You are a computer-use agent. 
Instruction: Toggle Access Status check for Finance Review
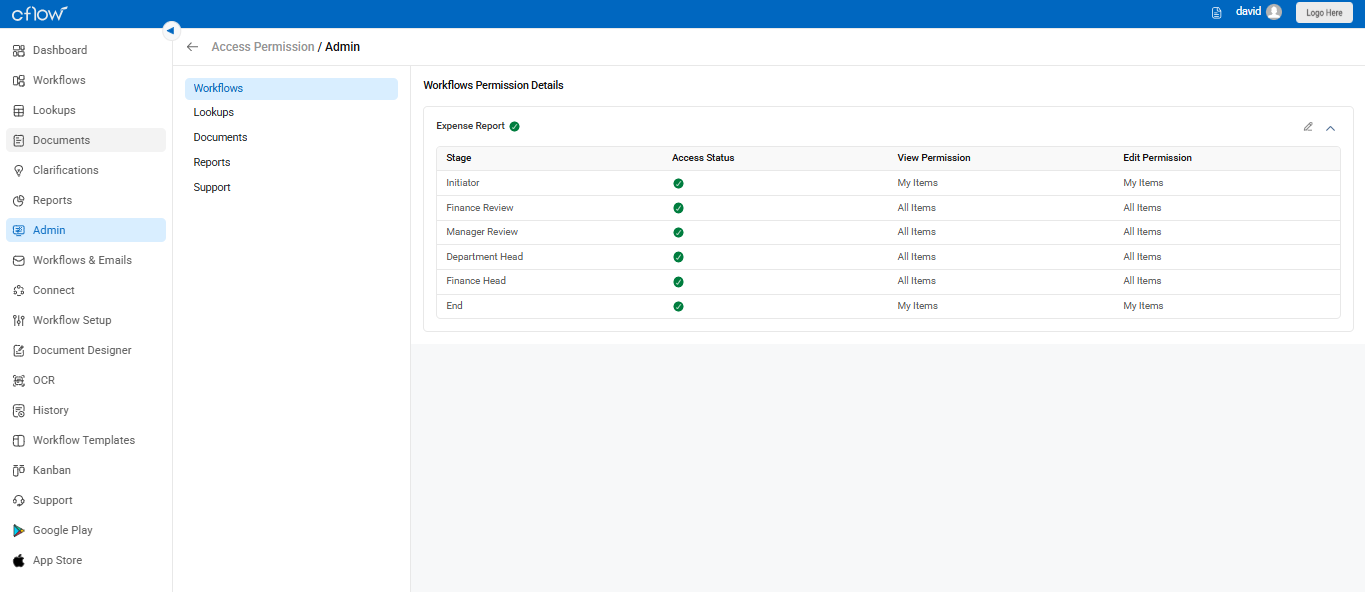[678, 208]
